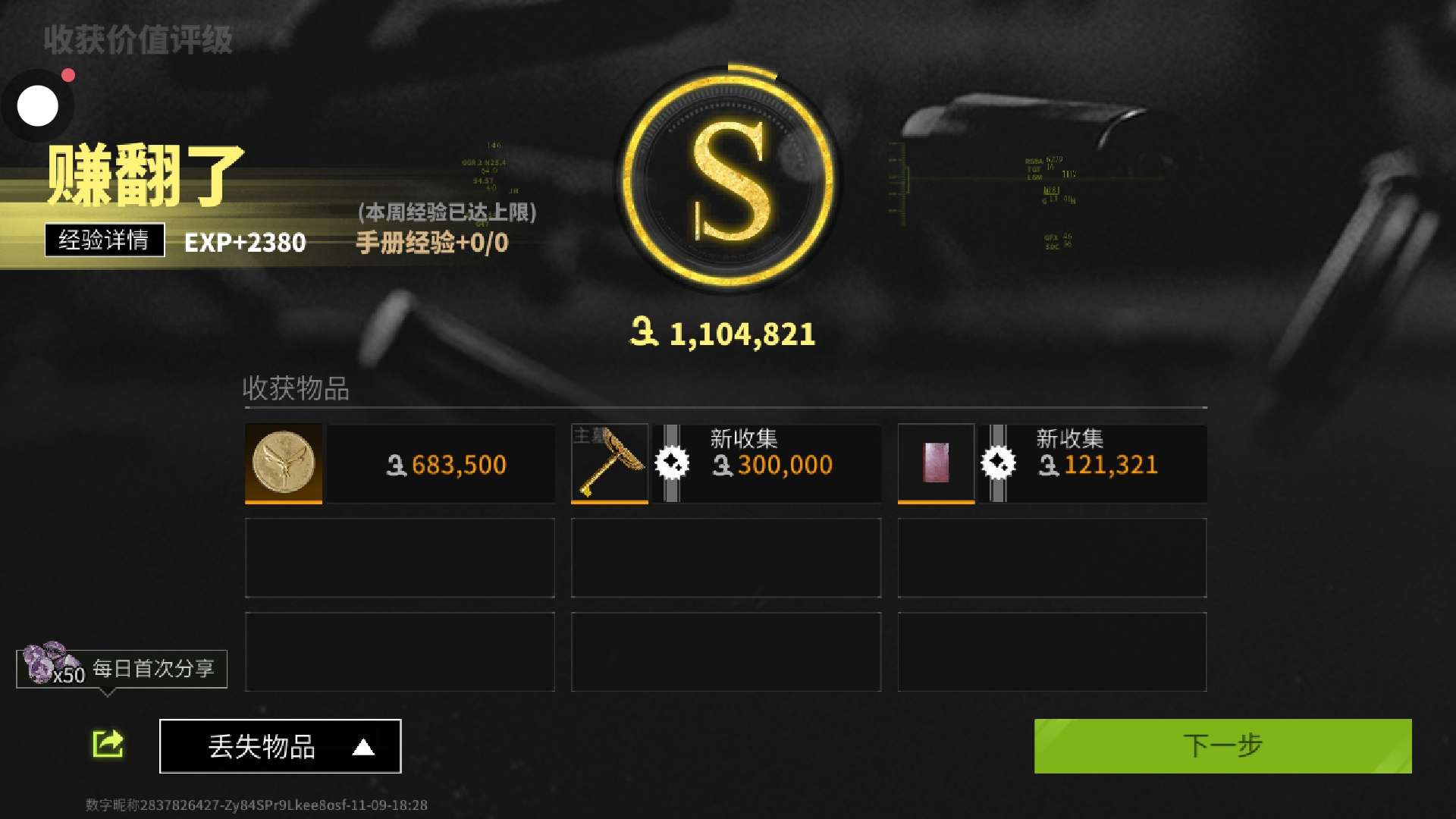This screenshot has width=1456, height=819.
Task: Click the gold coin loot thumbnail
Action: pos(284,463)
